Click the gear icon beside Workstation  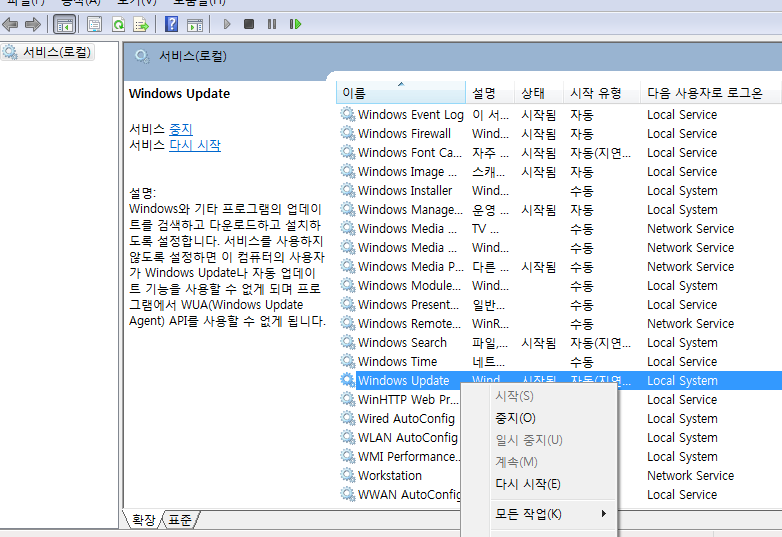click(x=348, y=475)
